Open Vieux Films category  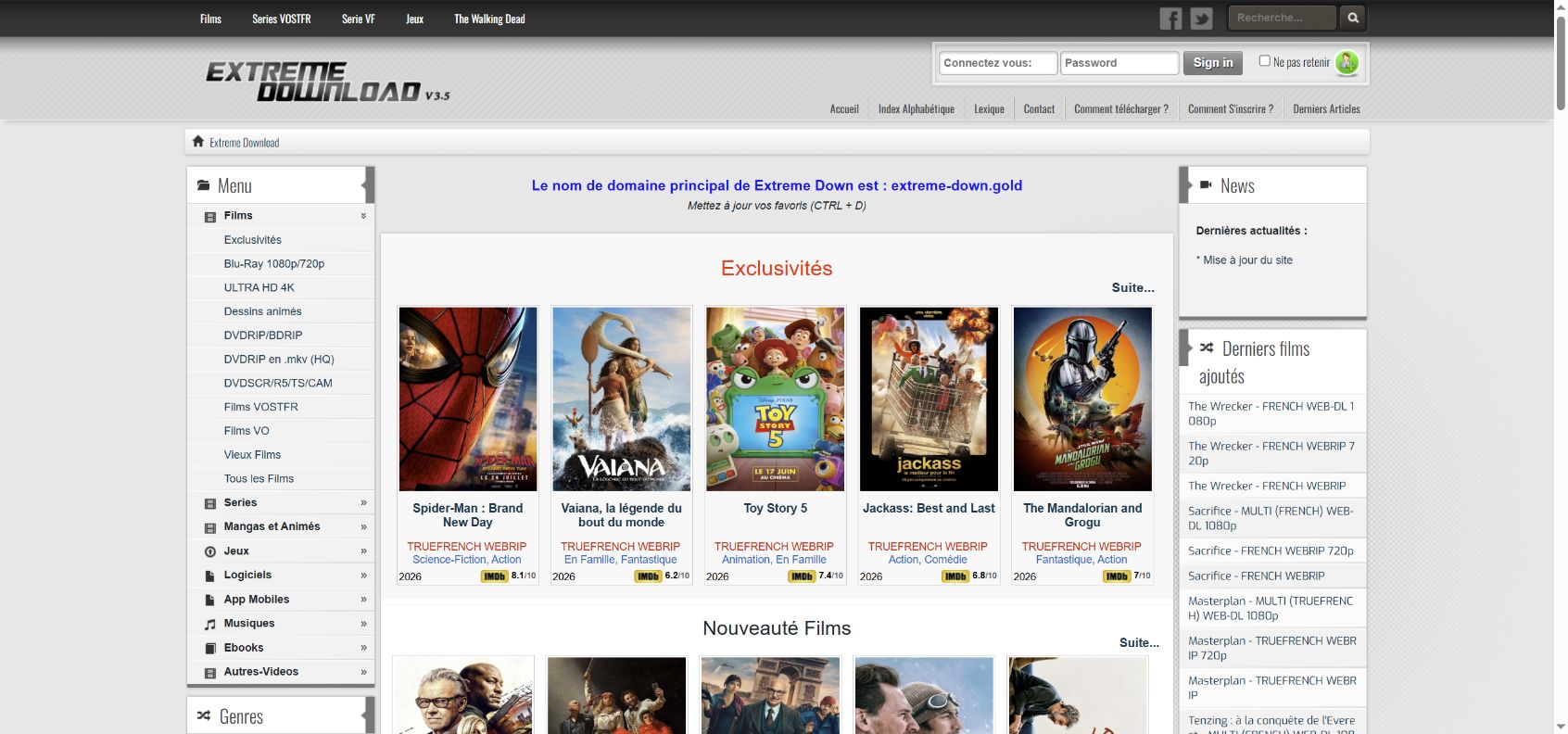point(252,454)
